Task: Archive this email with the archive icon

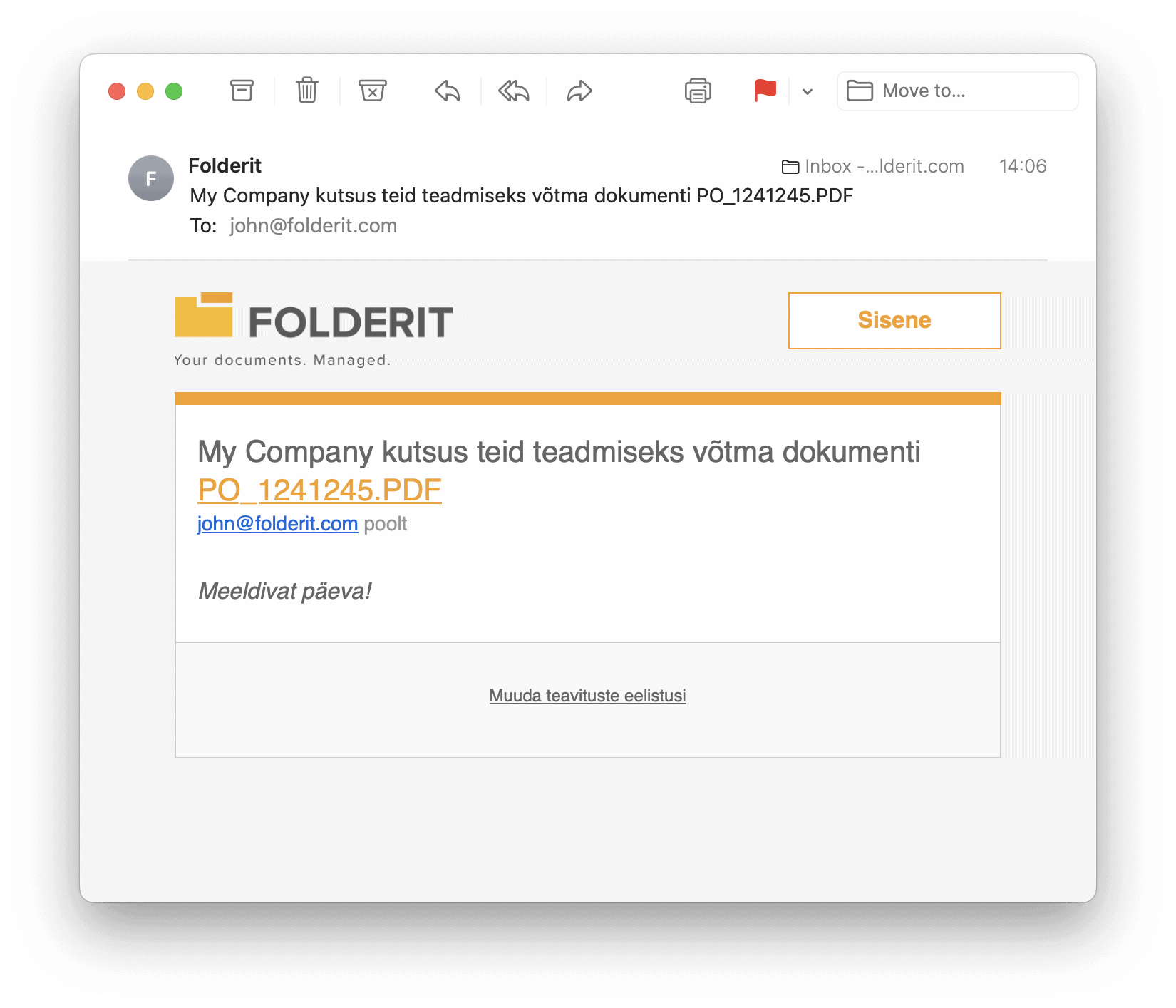Action: (x=242, y=91)
